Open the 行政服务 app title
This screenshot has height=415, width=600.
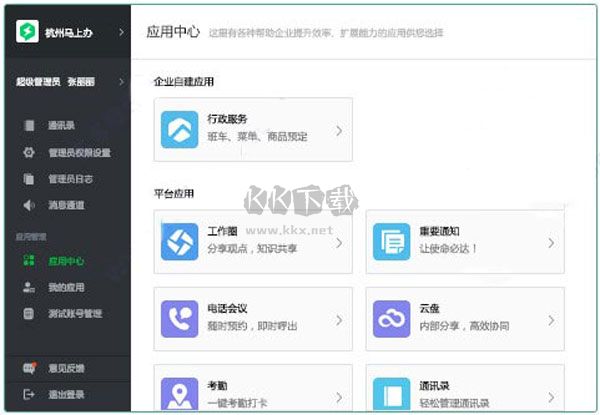point(227,119)
